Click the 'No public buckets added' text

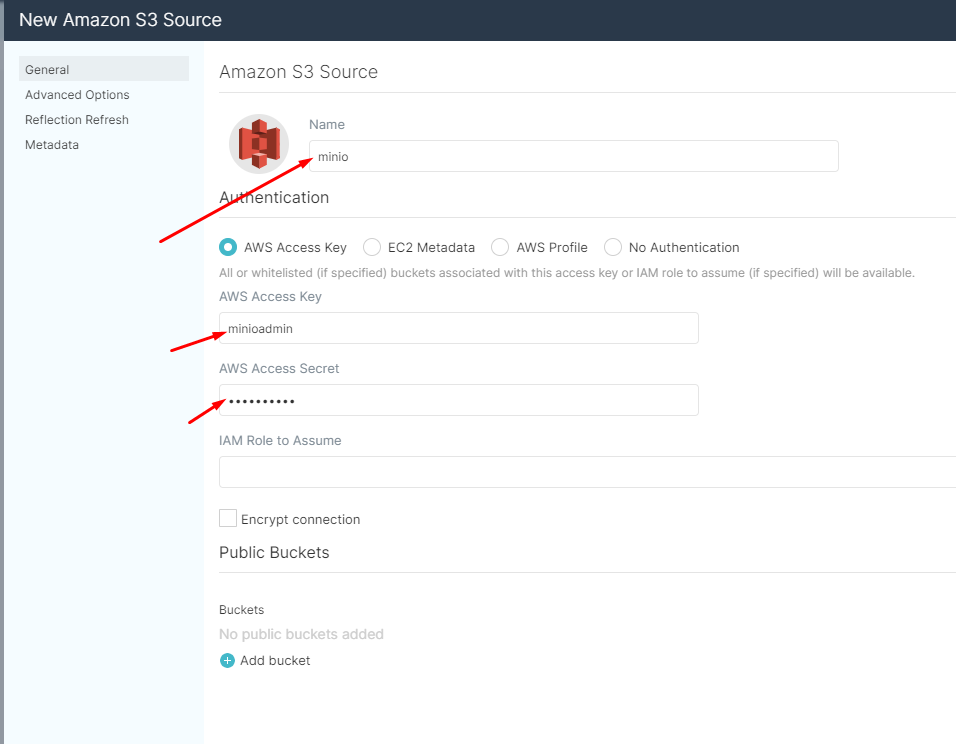tap(301, 634)
